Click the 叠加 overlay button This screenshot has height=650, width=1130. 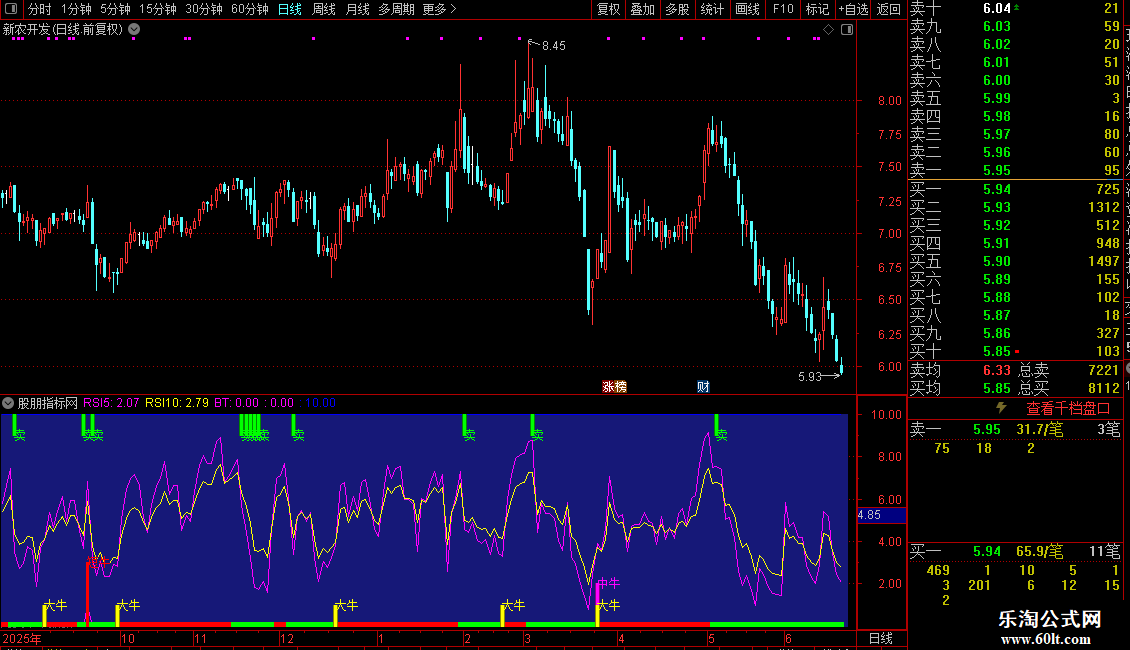click(643, 9)
